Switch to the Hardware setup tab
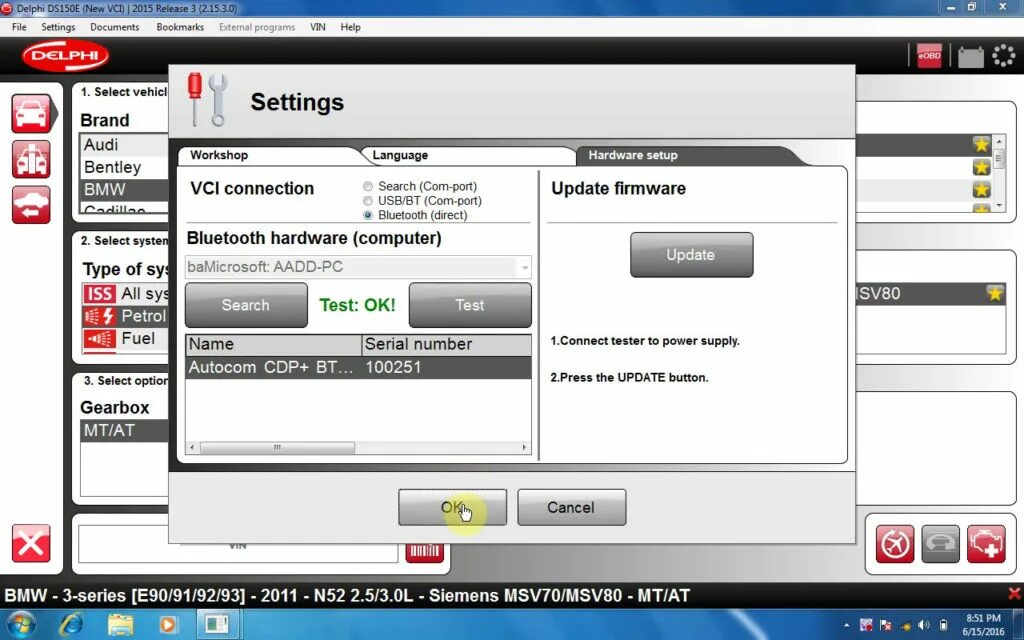This screenshot has width=1024, height=640. click(633, 155)
